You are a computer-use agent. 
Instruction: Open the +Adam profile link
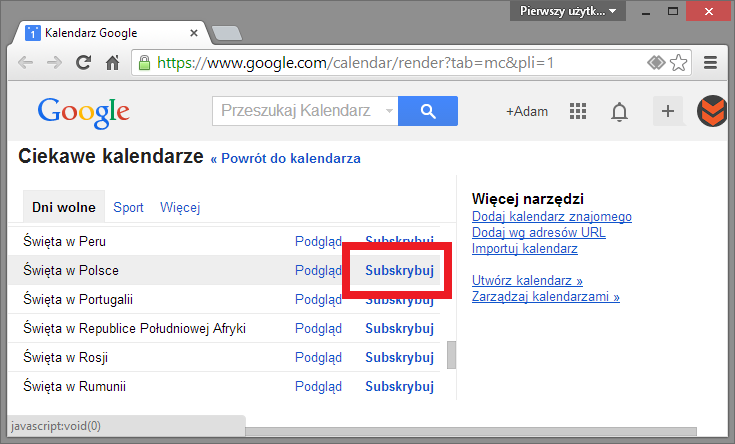point(527,112)
